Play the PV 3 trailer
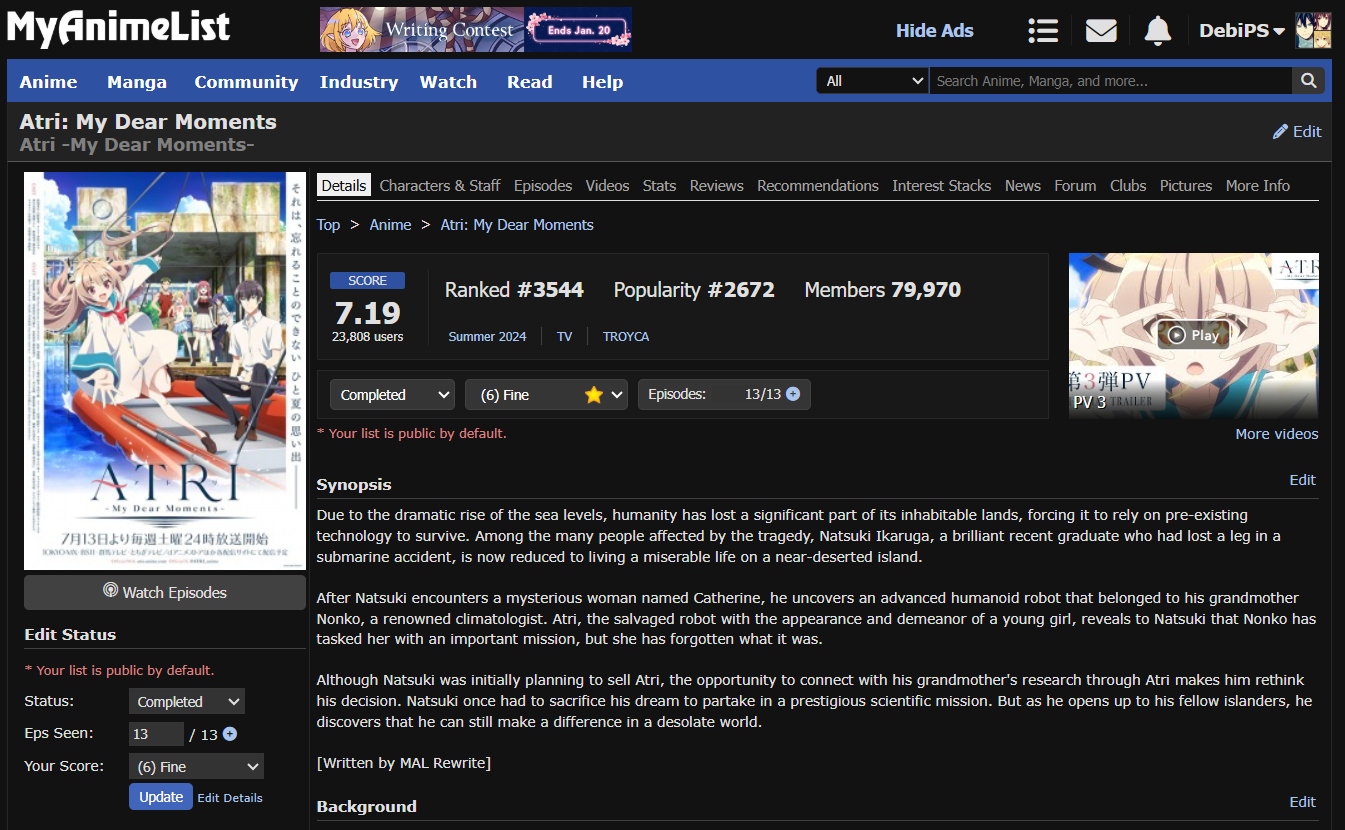The width and height of the screenshot is (1345, 830). [x=1193, y=335]
